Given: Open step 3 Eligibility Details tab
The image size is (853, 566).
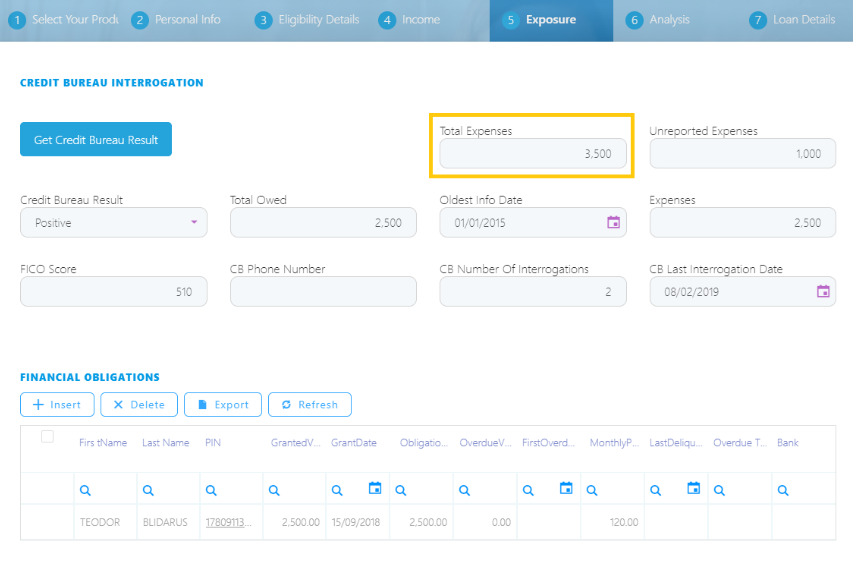Looking at the screenshot, I should (x=307, y=20).
